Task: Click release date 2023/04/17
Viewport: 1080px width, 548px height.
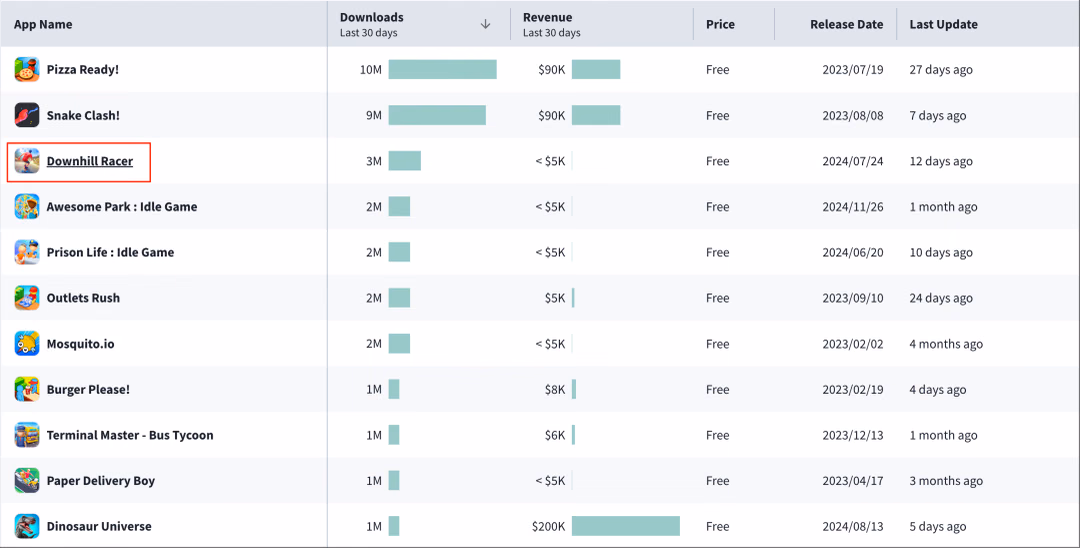Action: (x=853, y=481)
